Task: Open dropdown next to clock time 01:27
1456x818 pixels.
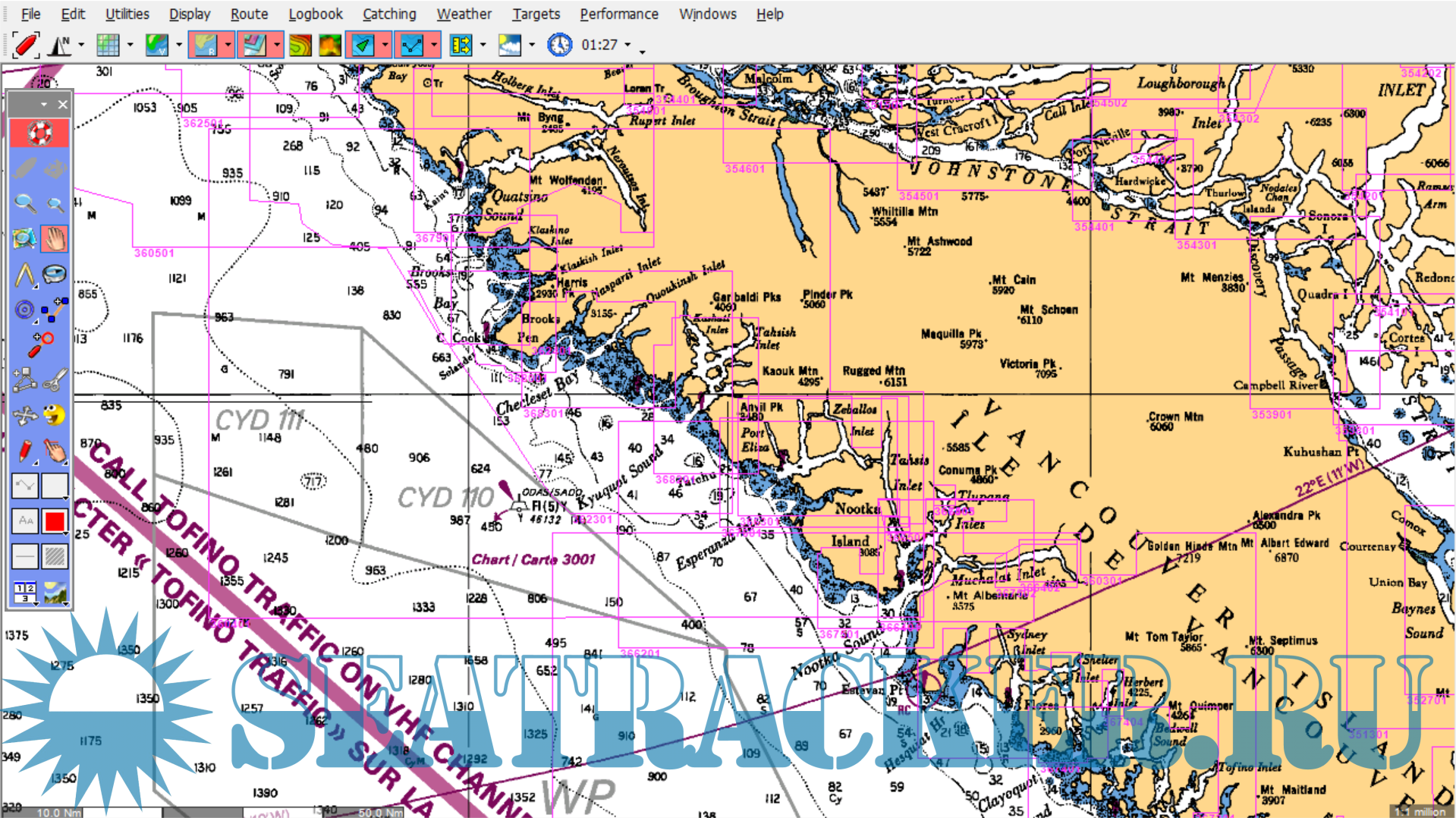Action: pos(627,46)
